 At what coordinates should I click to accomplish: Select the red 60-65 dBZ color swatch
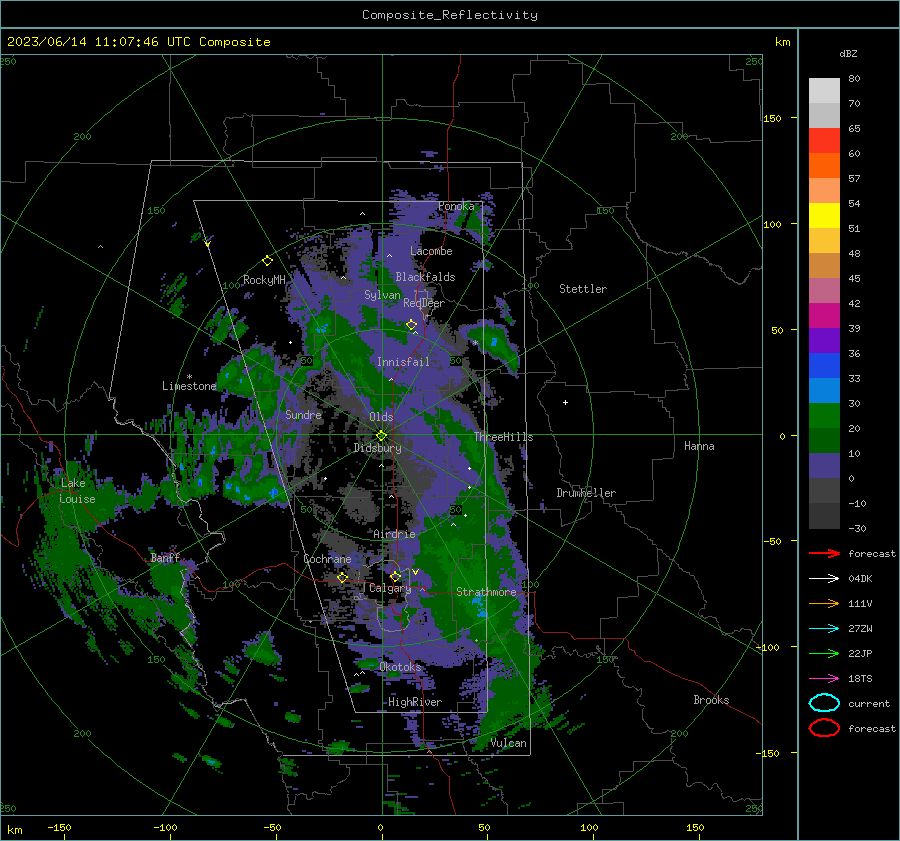coord(824,140)
